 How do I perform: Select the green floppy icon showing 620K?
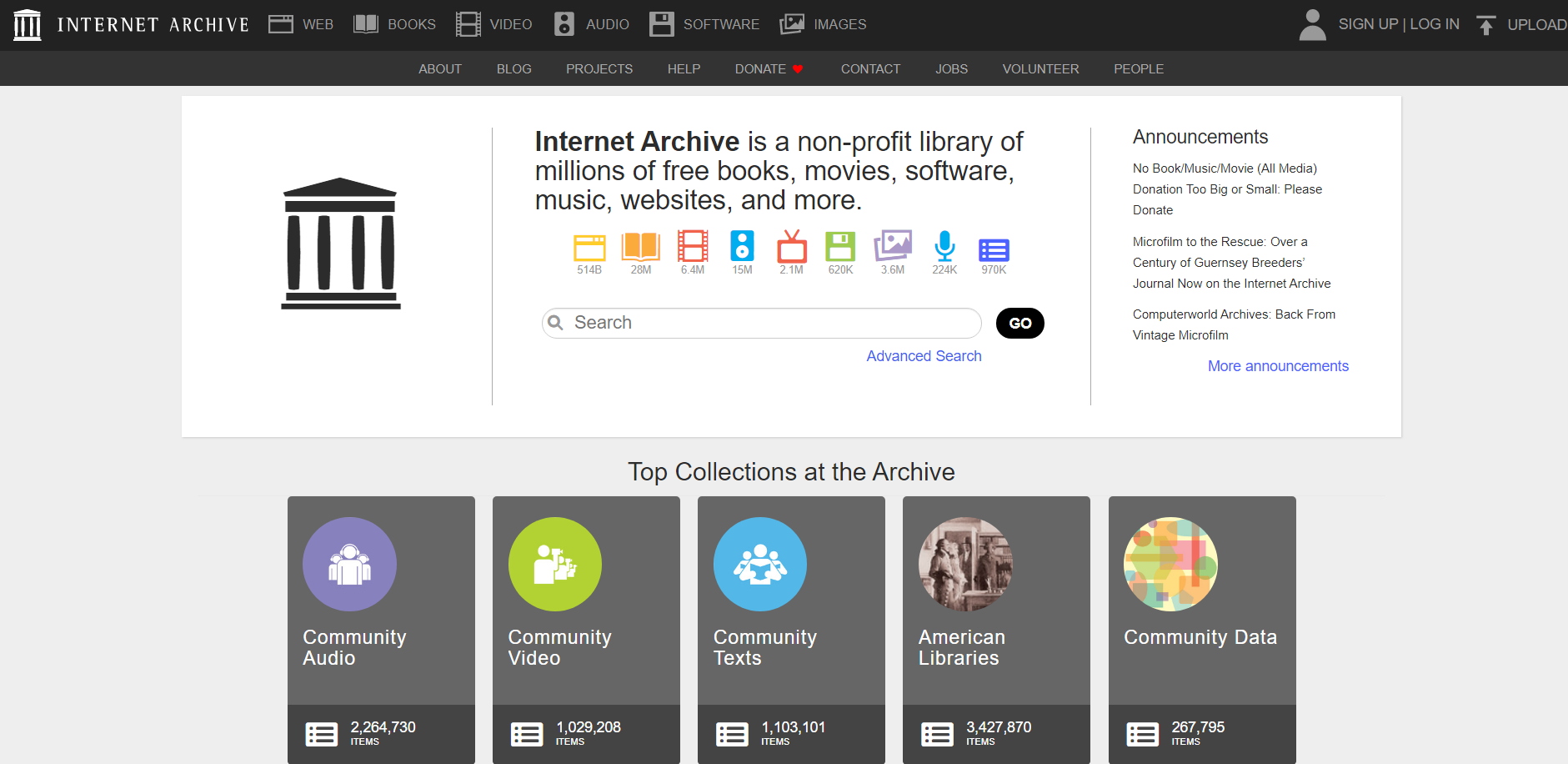click(840, 247)
